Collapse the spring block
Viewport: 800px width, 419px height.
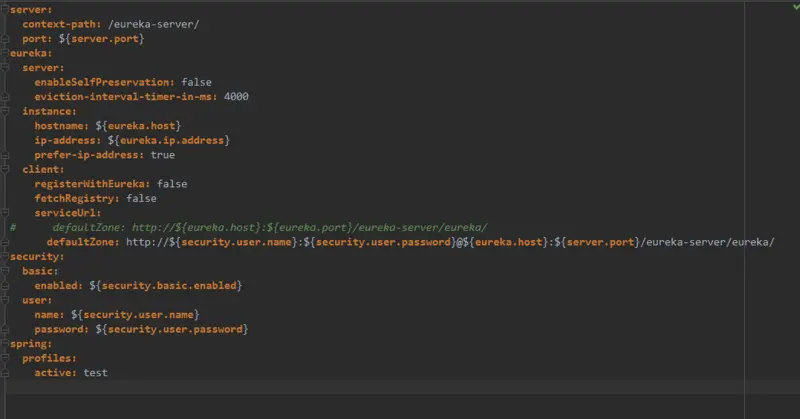(5, 343)
